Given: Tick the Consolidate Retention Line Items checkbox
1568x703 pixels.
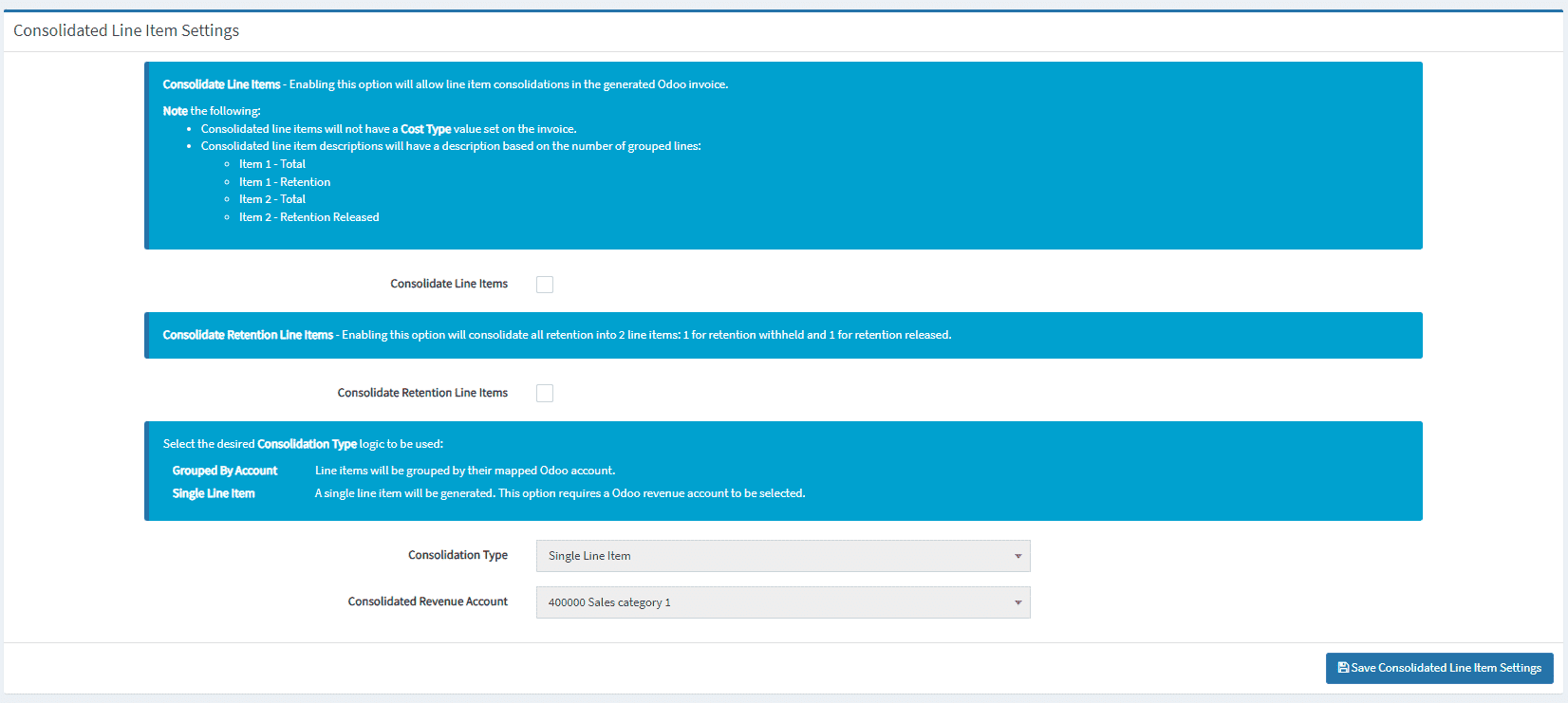Looking at the screenshot, I should [545, 394].
